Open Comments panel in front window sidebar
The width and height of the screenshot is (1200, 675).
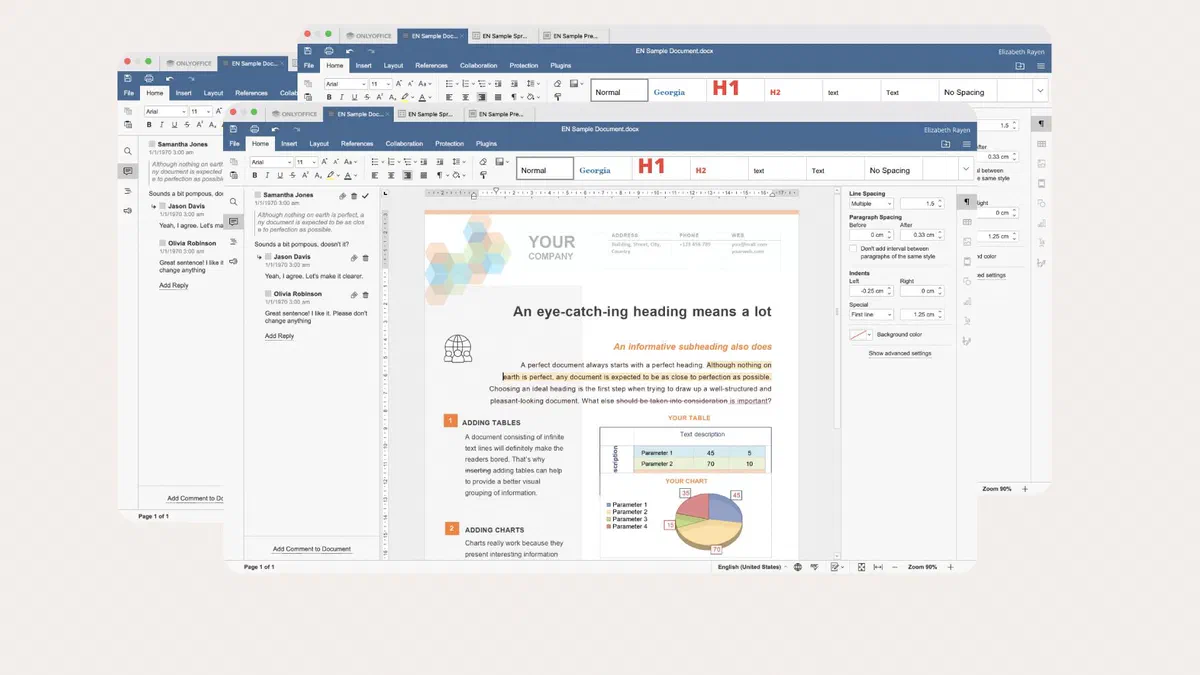[233, 221]
